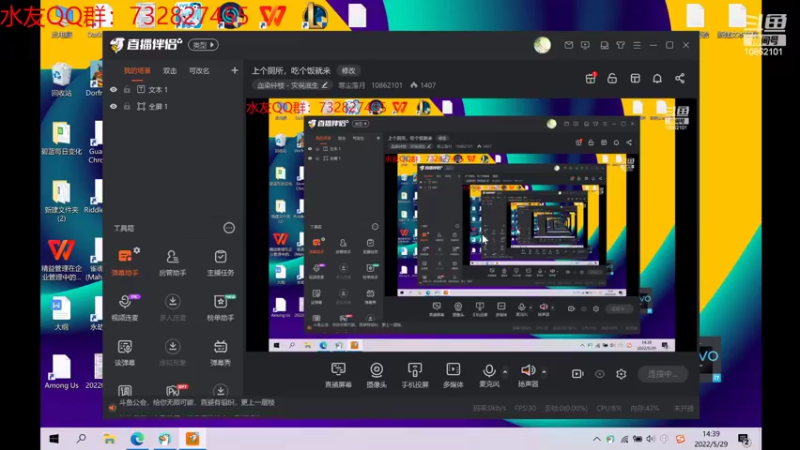
Task: Click the 扬声器 speaker icon
Action: [x=528, y=370]
